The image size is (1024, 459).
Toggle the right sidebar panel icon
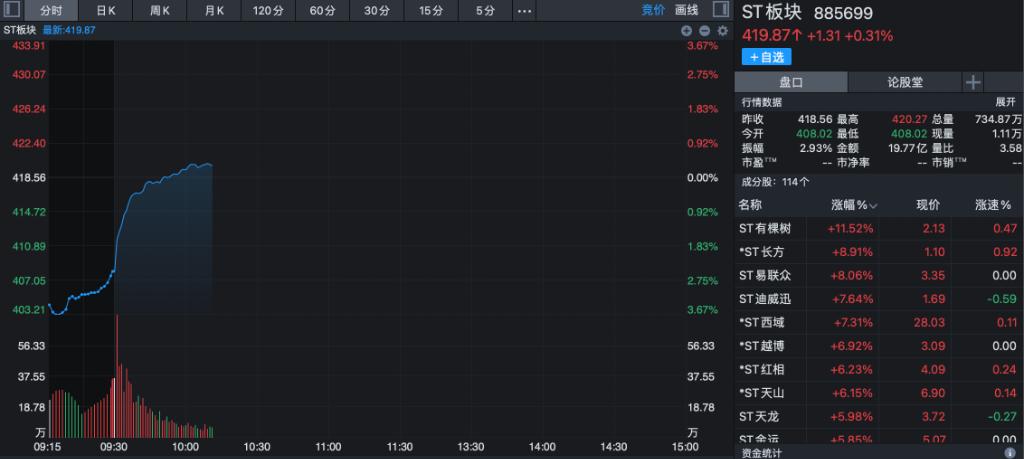721,10
